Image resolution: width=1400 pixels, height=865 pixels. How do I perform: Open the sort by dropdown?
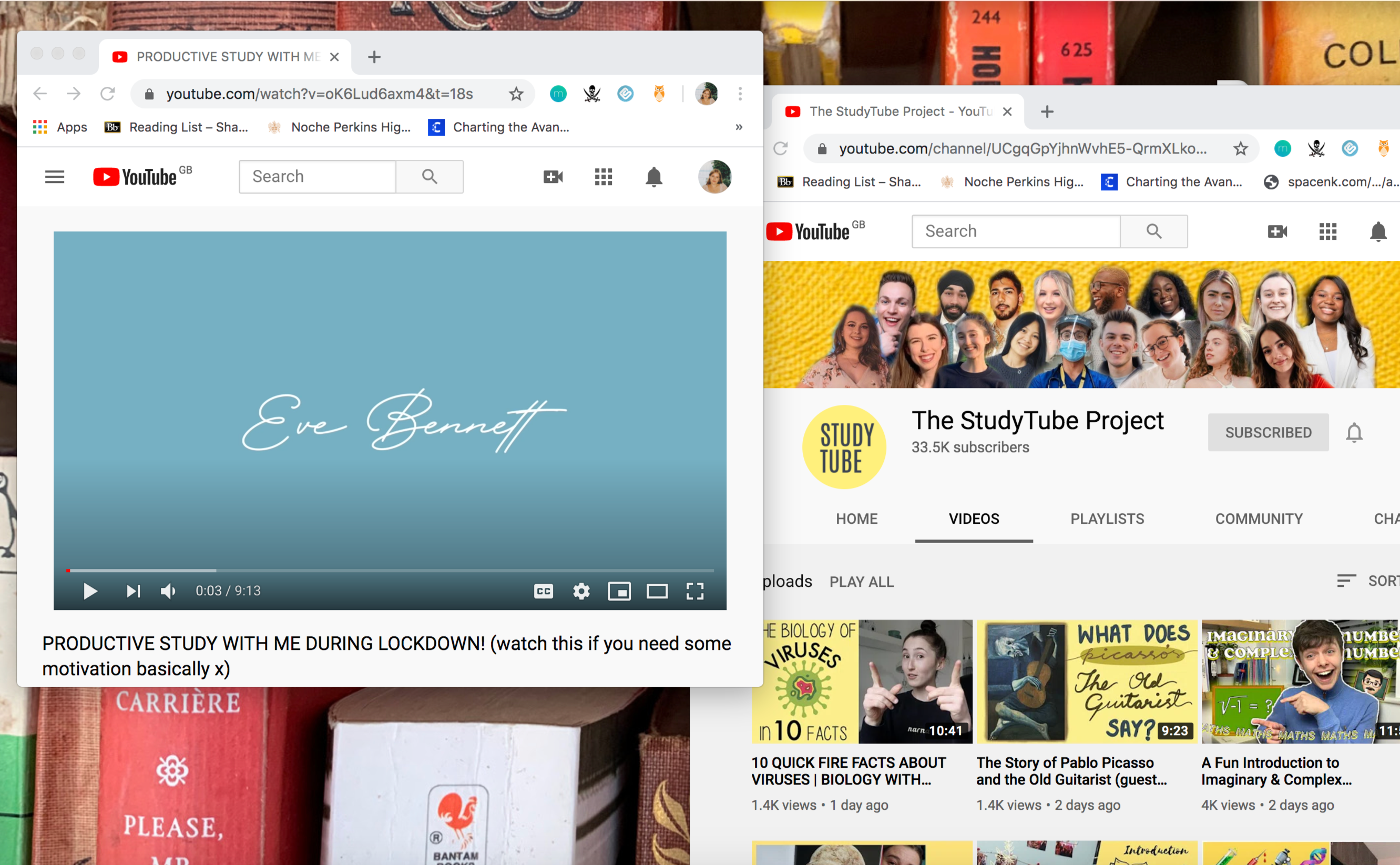pyautogui.click(x=1368, y=581)
